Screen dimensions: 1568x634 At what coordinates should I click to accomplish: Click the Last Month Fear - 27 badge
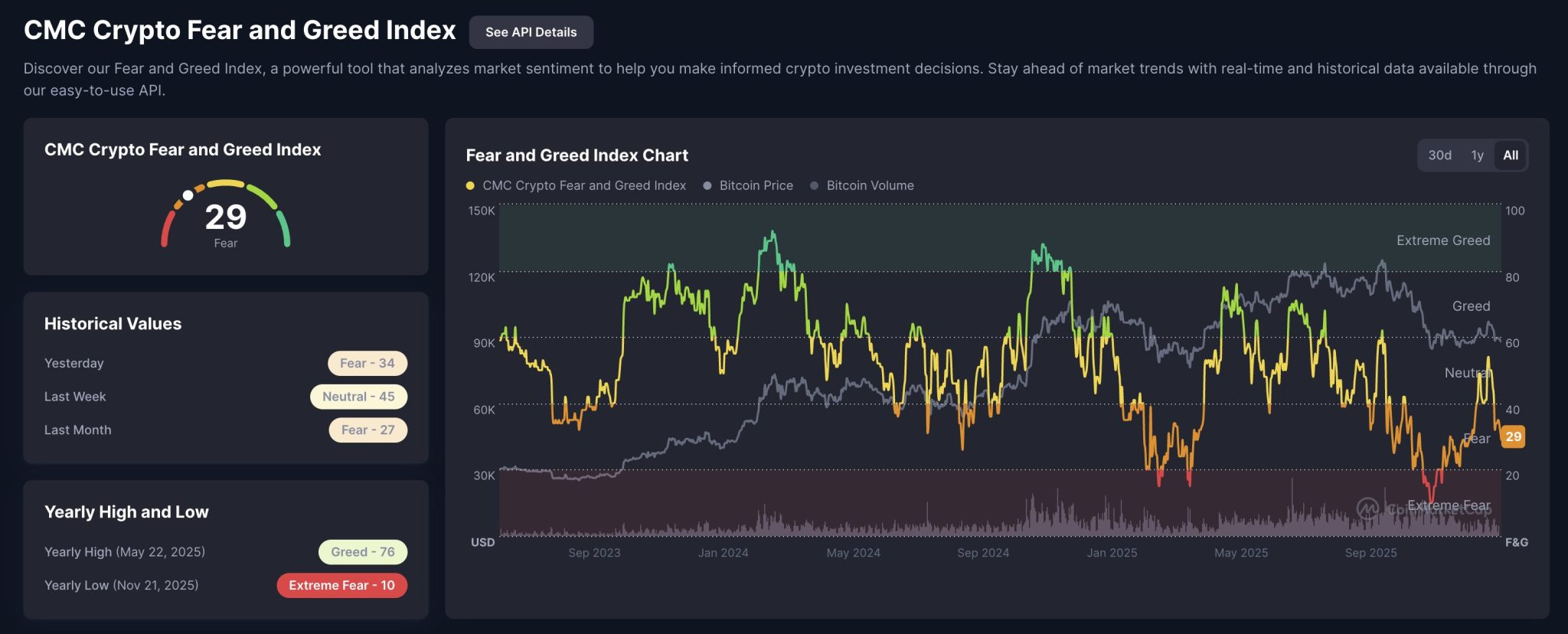368,430
